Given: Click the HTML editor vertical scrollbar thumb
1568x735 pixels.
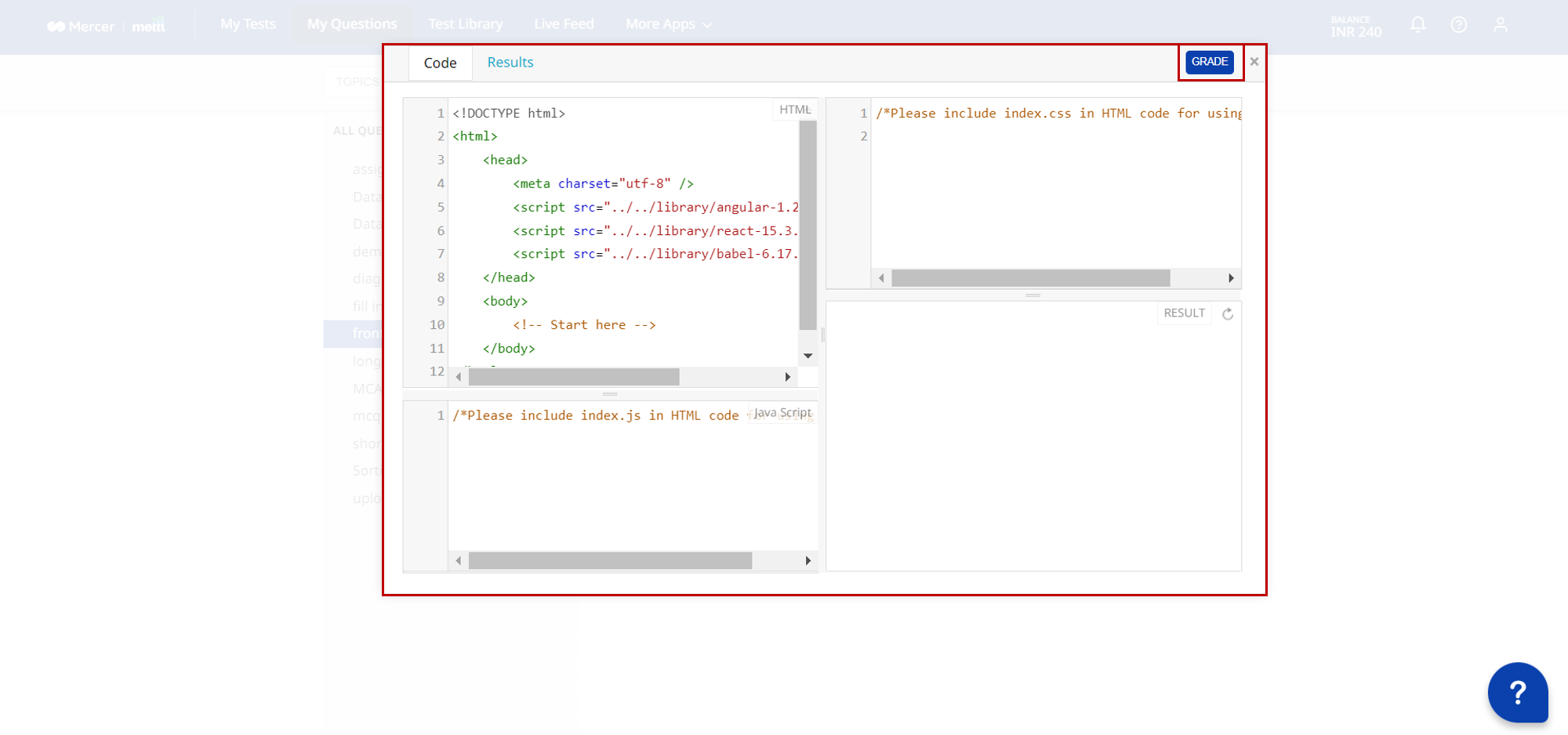Looking at the screenshot, I should pos(808,226).
